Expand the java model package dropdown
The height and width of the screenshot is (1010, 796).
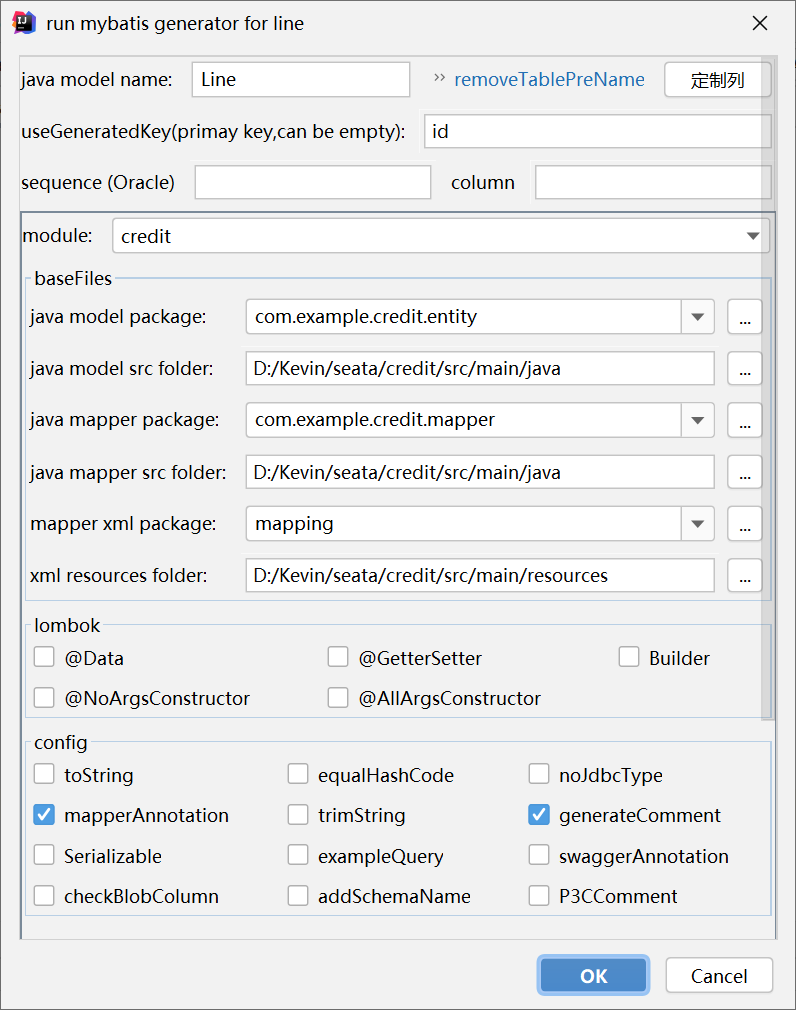[x=697, y=317]
